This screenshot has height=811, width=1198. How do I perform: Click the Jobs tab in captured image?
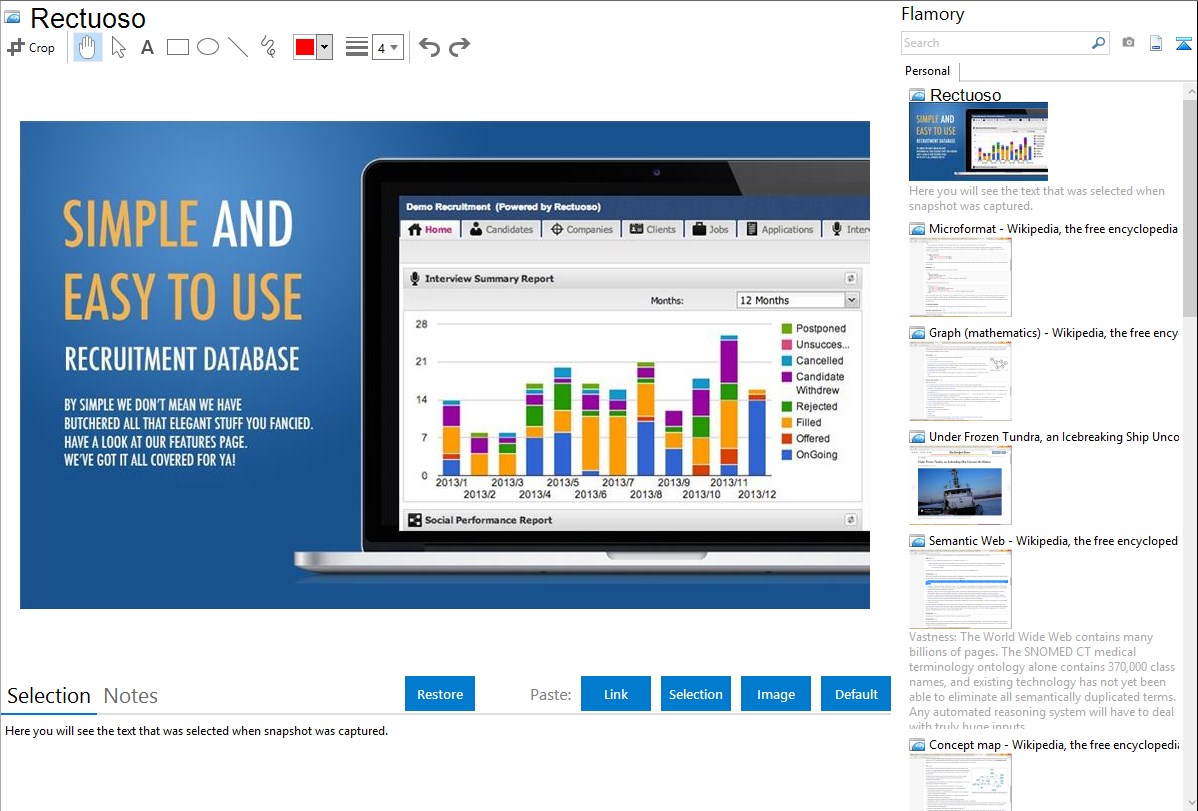click(711, 229)
